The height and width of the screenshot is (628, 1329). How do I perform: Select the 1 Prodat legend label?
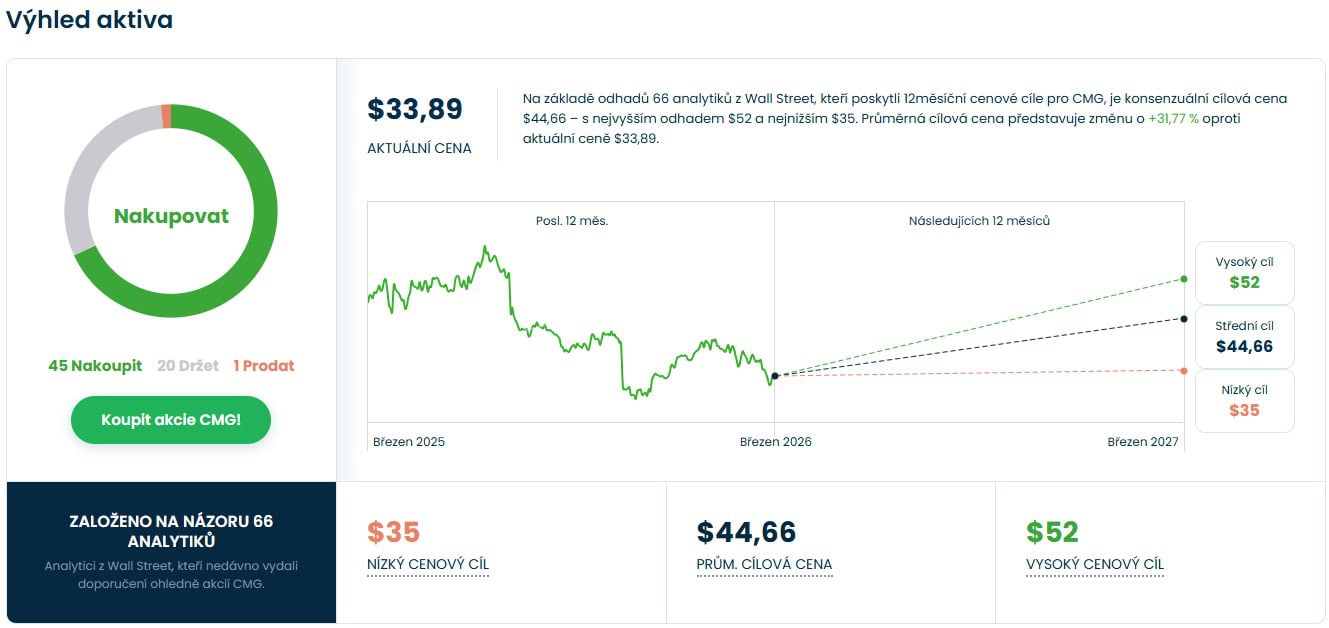(264, 366)
